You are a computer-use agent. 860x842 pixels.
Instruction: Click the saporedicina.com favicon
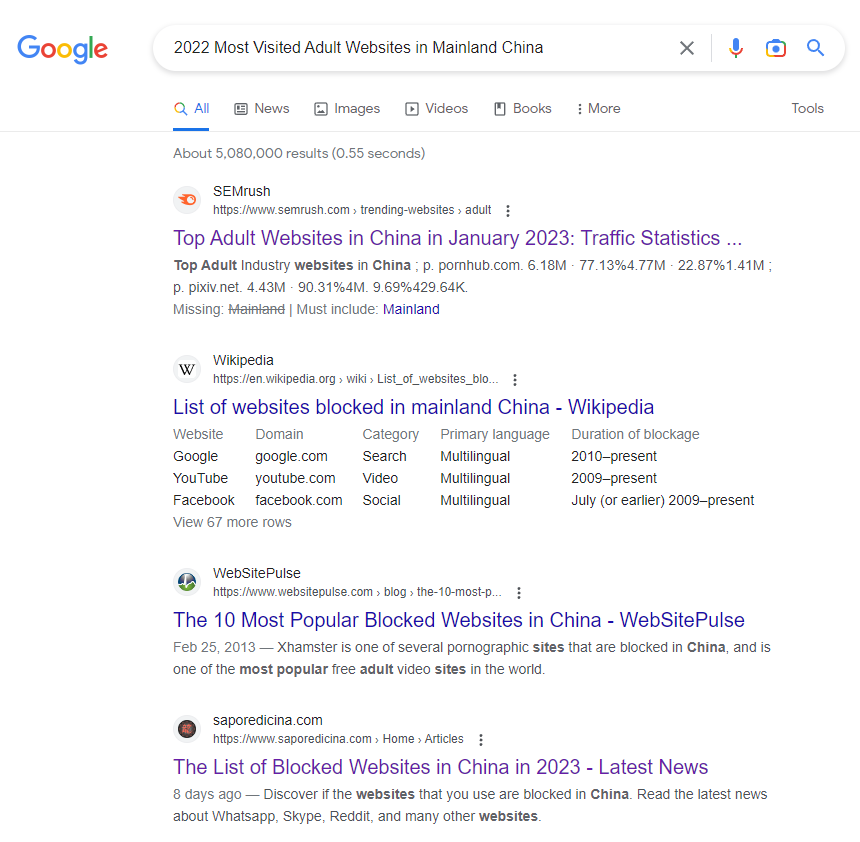pos(187,728)
